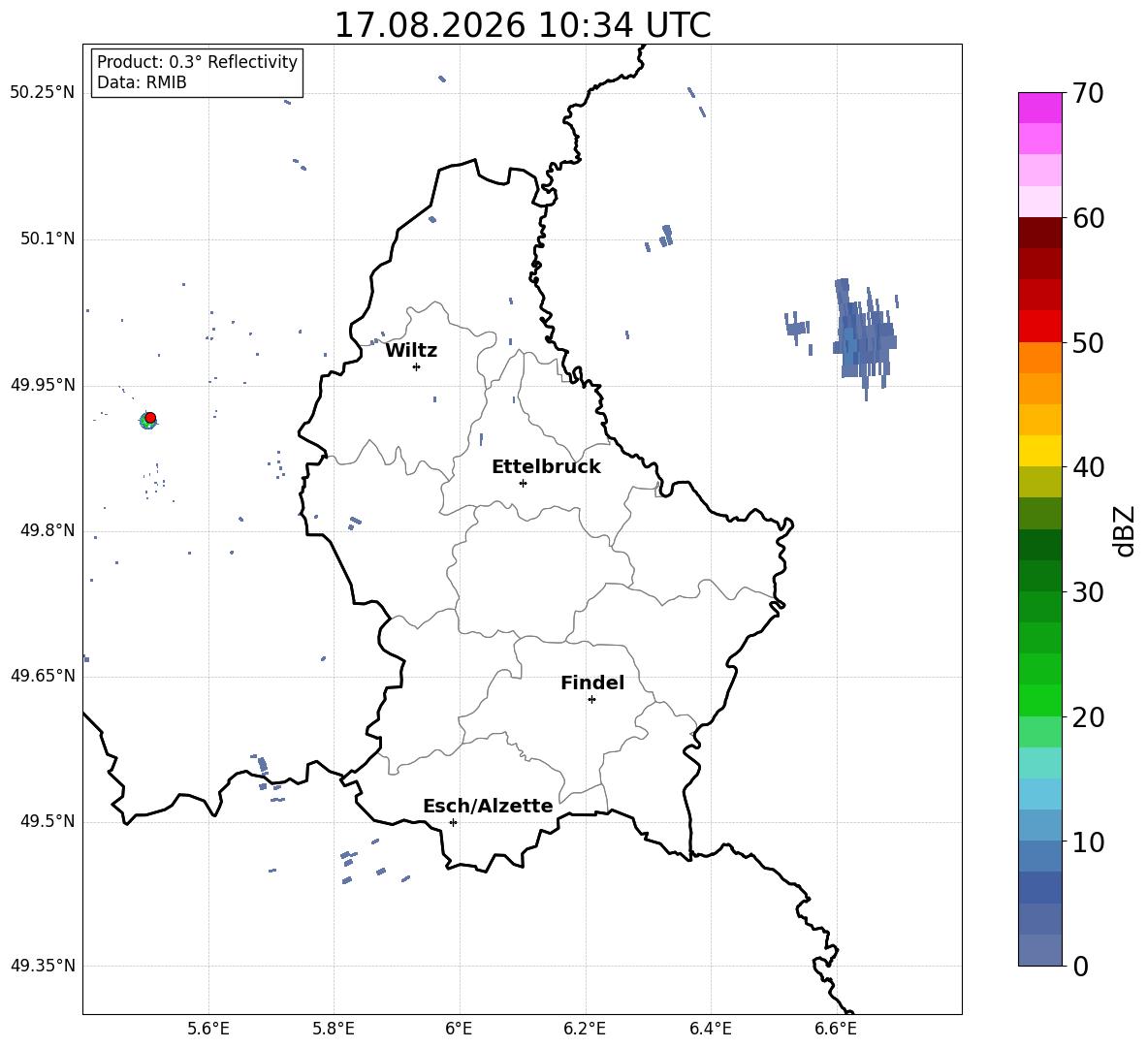Click the magenta band below 70 on the colorbar
1148x1048 pixels.
click(x=1040, y=108)
